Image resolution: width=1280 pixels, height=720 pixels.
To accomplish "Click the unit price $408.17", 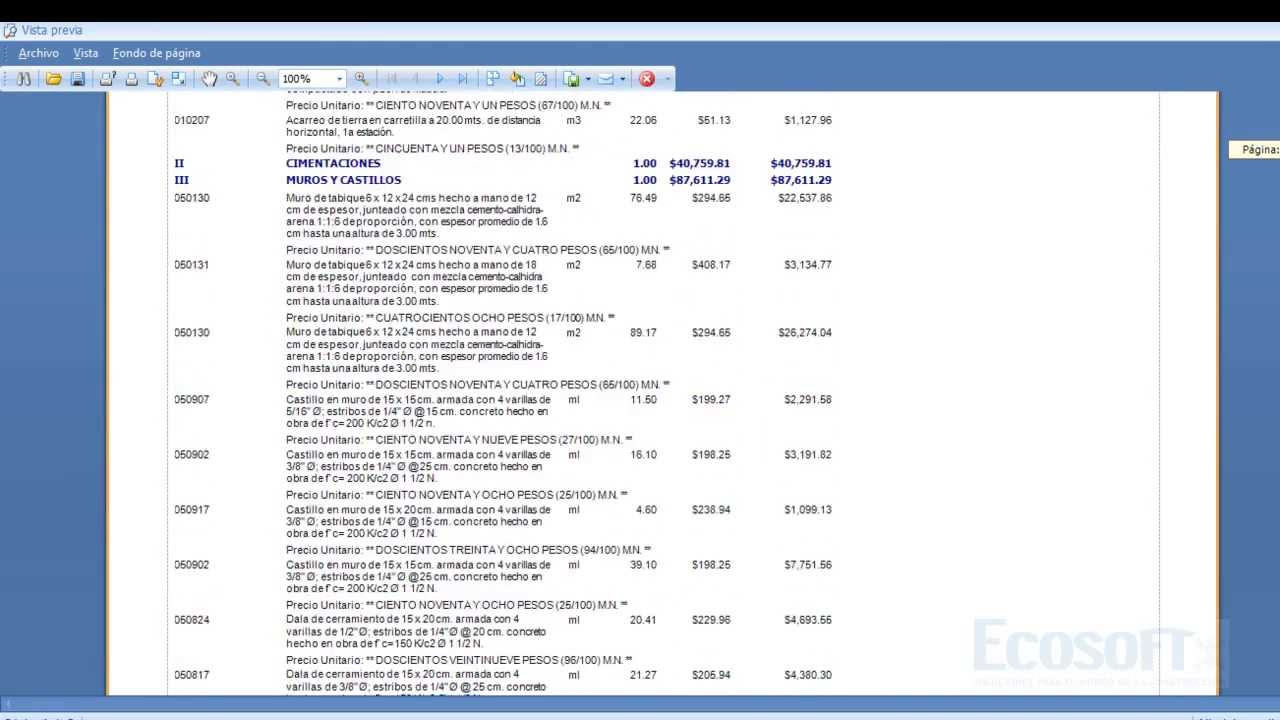I will click(x=711, y=265).
